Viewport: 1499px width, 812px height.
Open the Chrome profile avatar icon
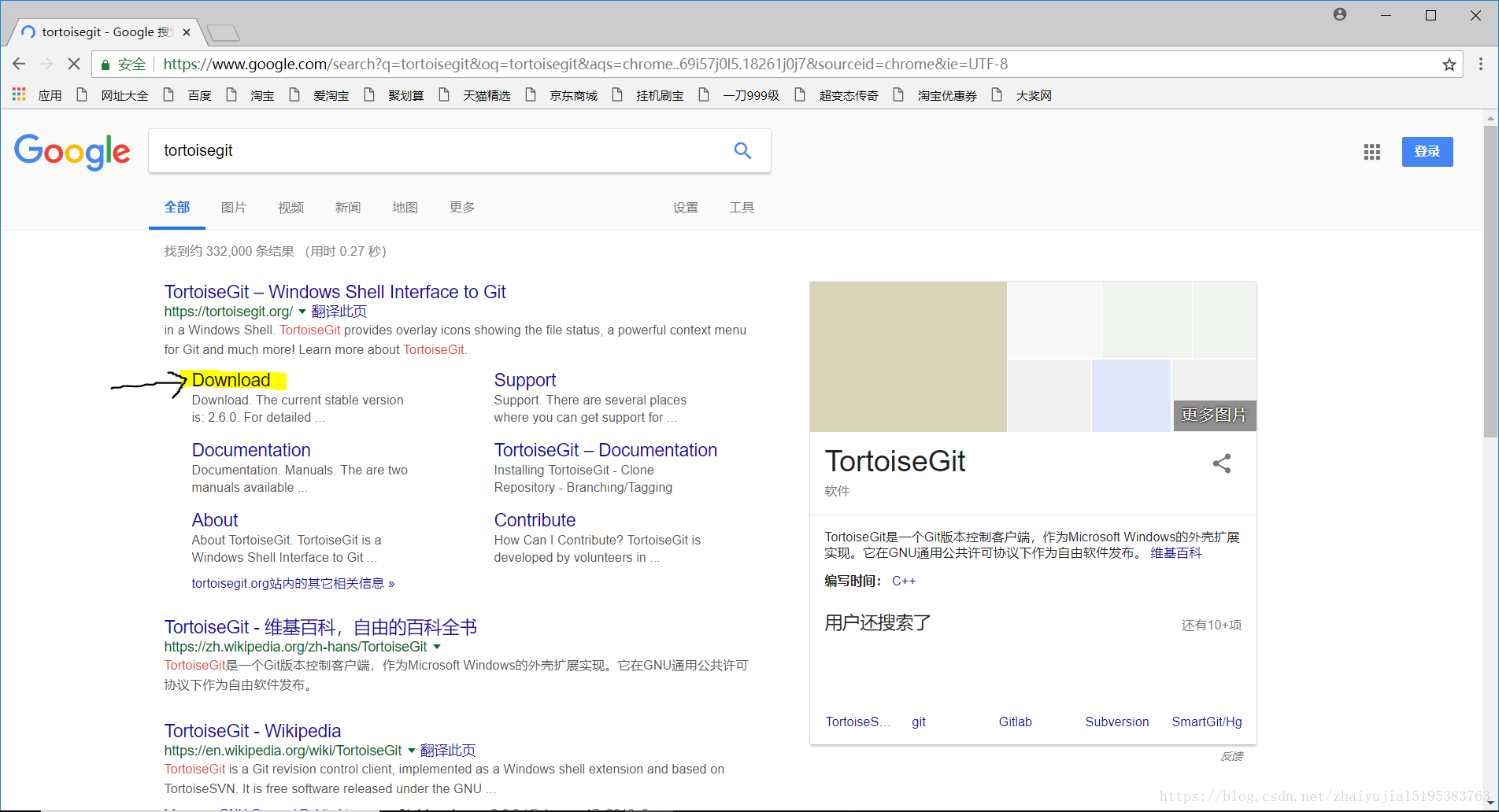pos(1339,15)
